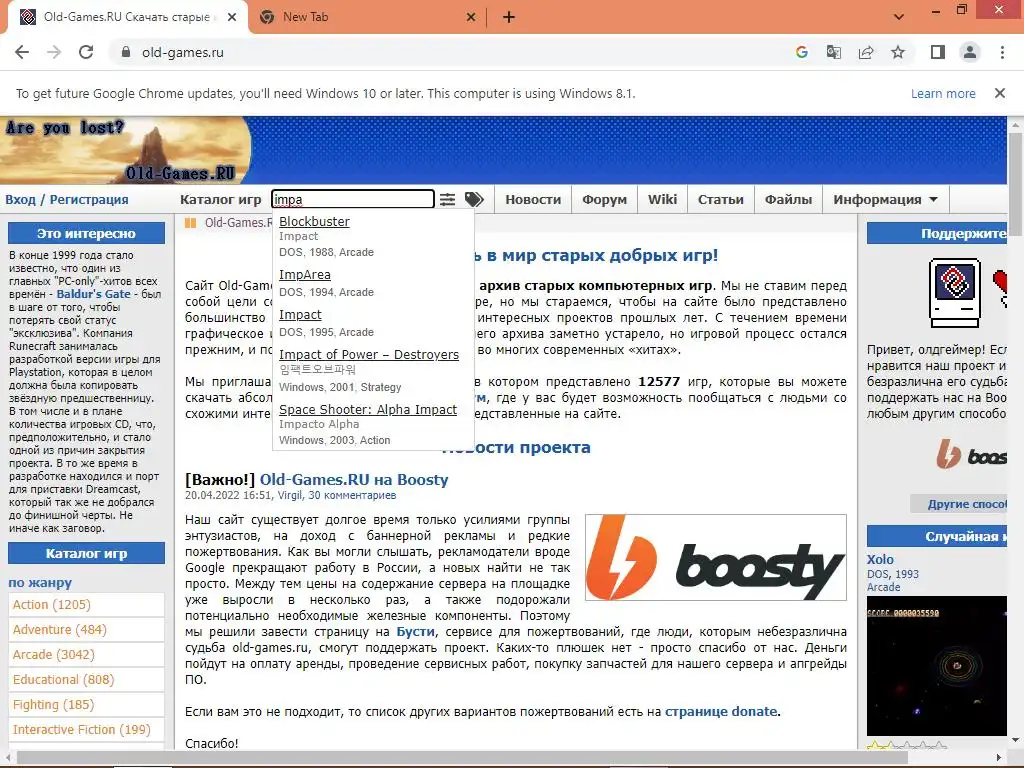Click the forward navigation arrow
Viewport: 1024px width, 768px height.
[54, 52]
